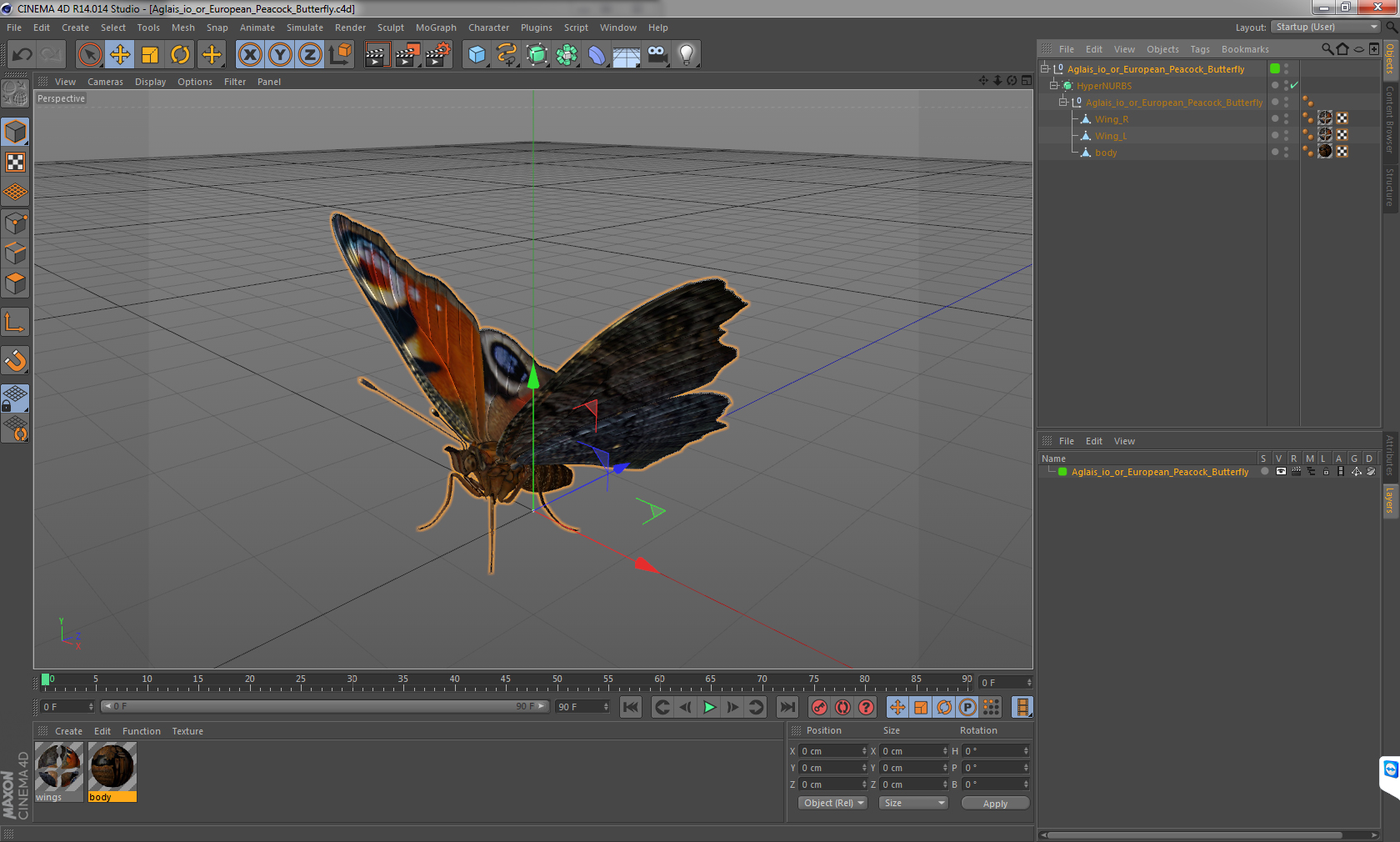Open Object Manager Tags menu
Viewport: 1400px width, 842px height.
(x=1199, y=49)
